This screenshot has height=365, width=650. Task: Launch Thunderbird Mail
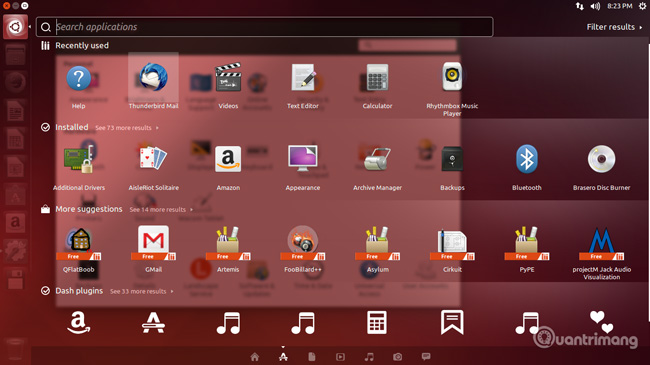click(x=153, y=78)
